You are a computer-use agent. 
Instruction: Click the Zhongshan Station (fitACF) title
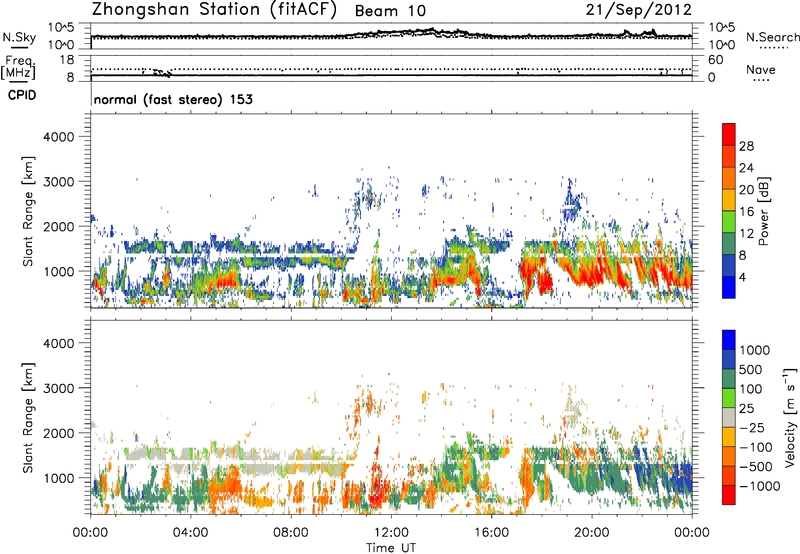(214, 10)
